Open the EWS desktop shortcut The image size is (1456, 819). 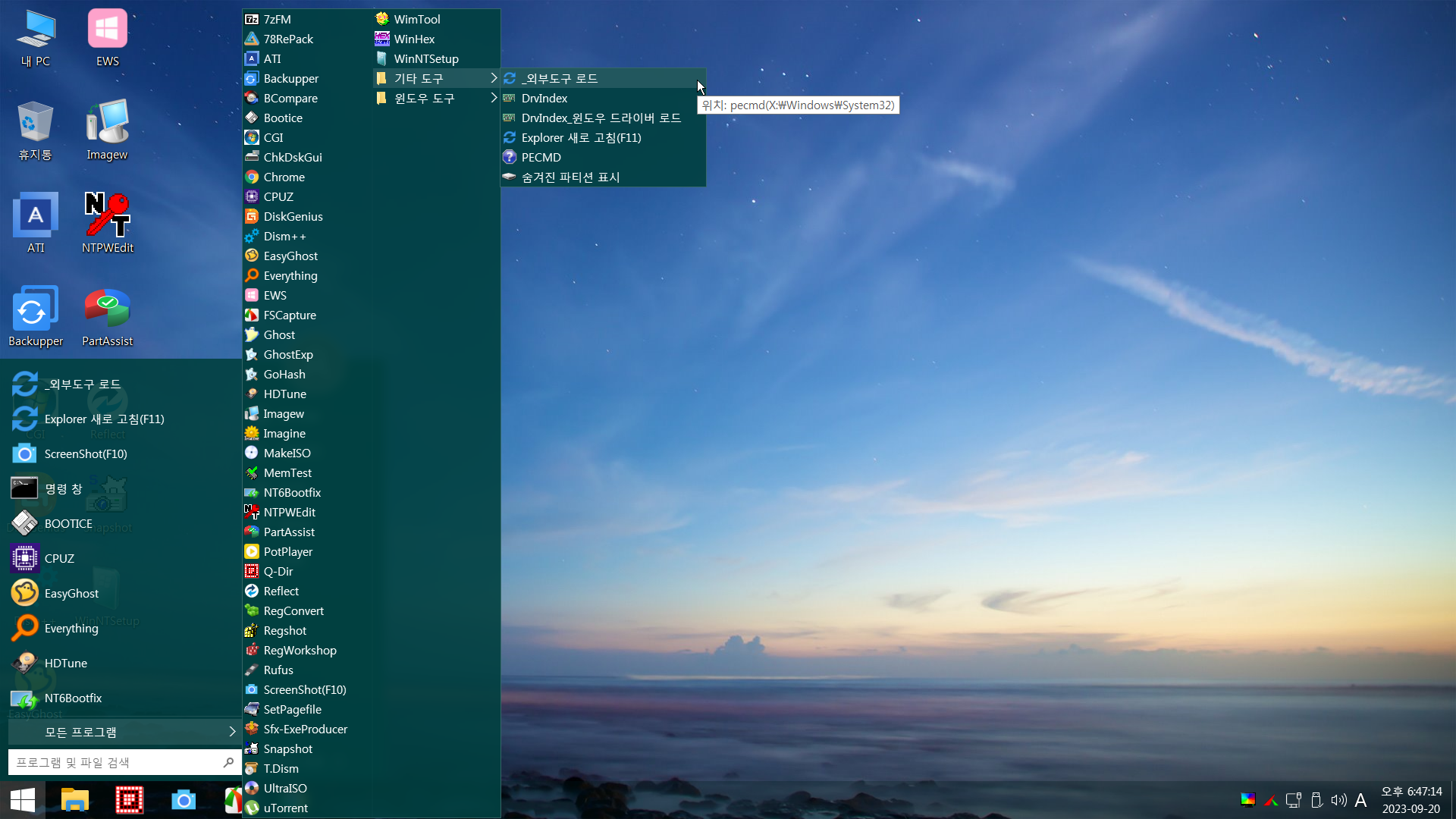pos(107,38)
